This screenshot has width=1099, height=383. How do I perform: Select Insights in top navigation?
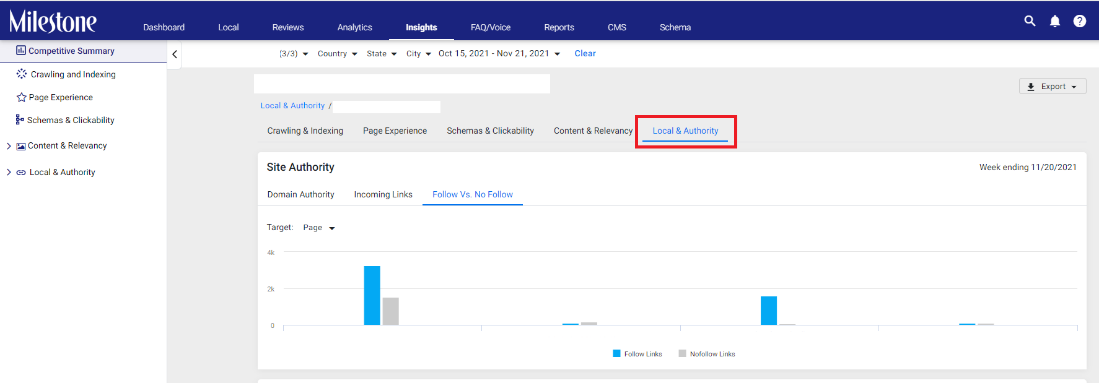coord(421,27)
